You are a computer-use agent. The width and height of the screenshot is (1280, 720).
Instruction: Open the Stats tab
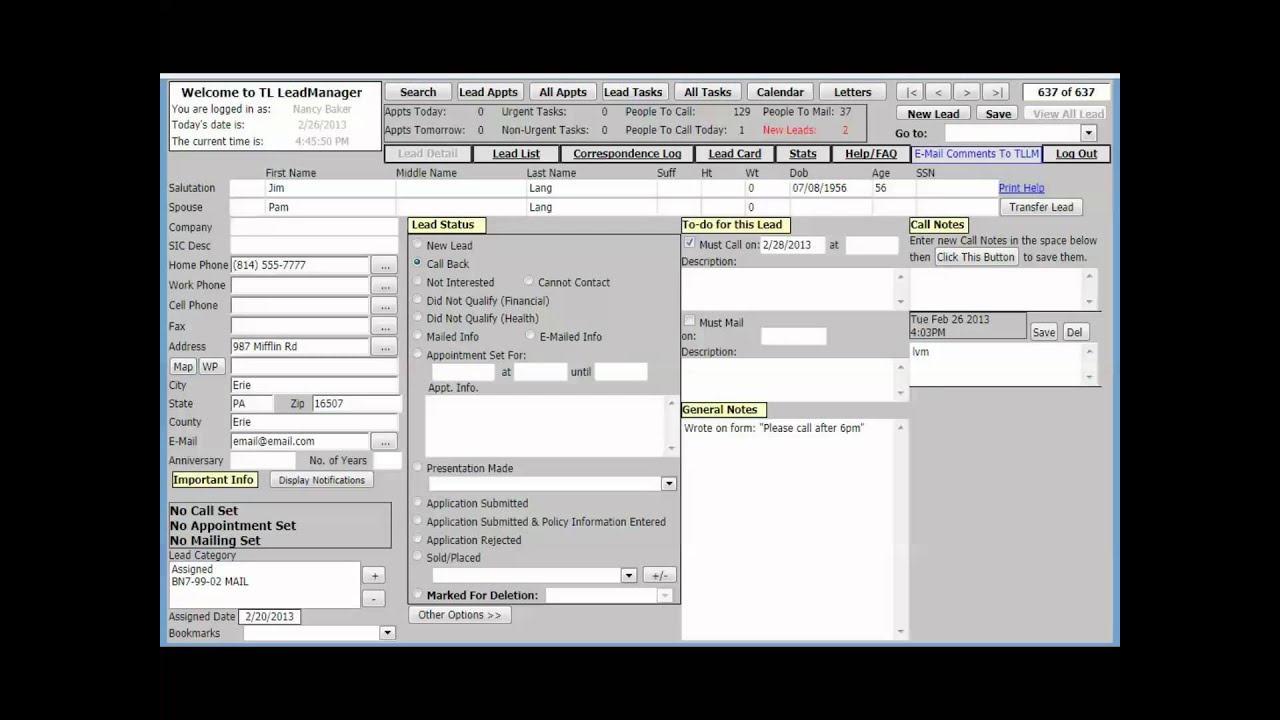[x=803, y=154]
